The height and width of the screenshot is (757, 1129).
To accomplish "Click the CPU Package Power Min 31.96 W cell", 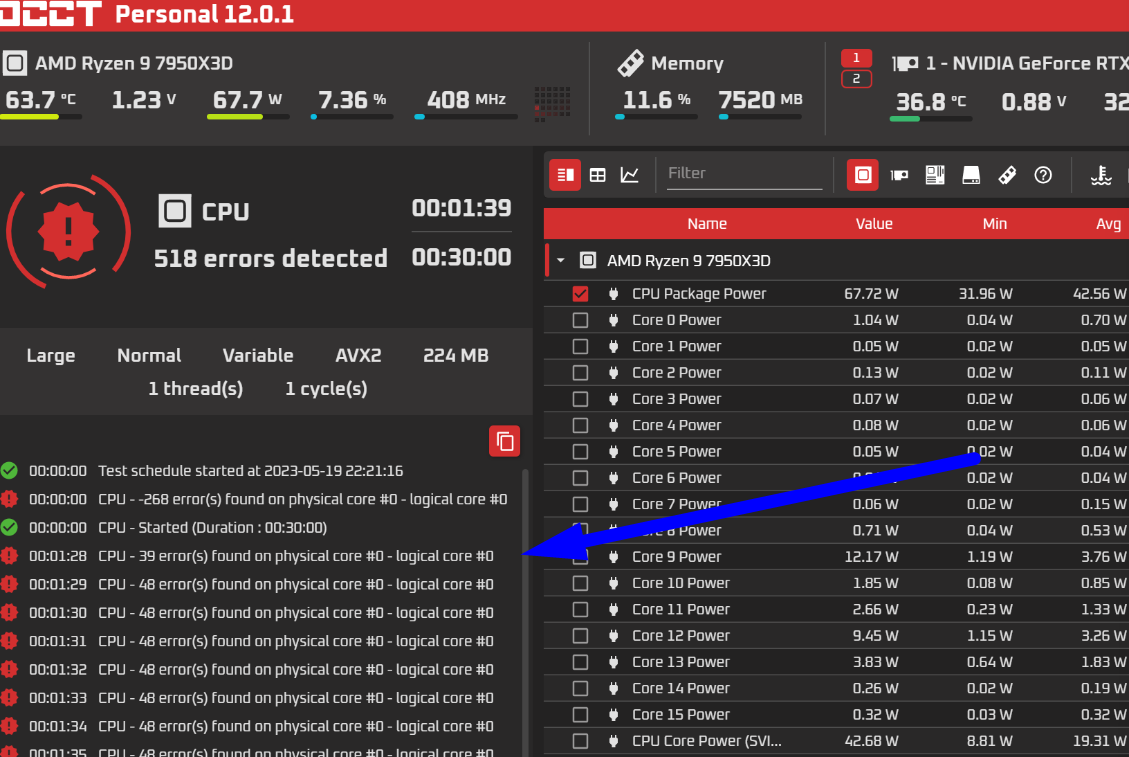I will point(986,294).
